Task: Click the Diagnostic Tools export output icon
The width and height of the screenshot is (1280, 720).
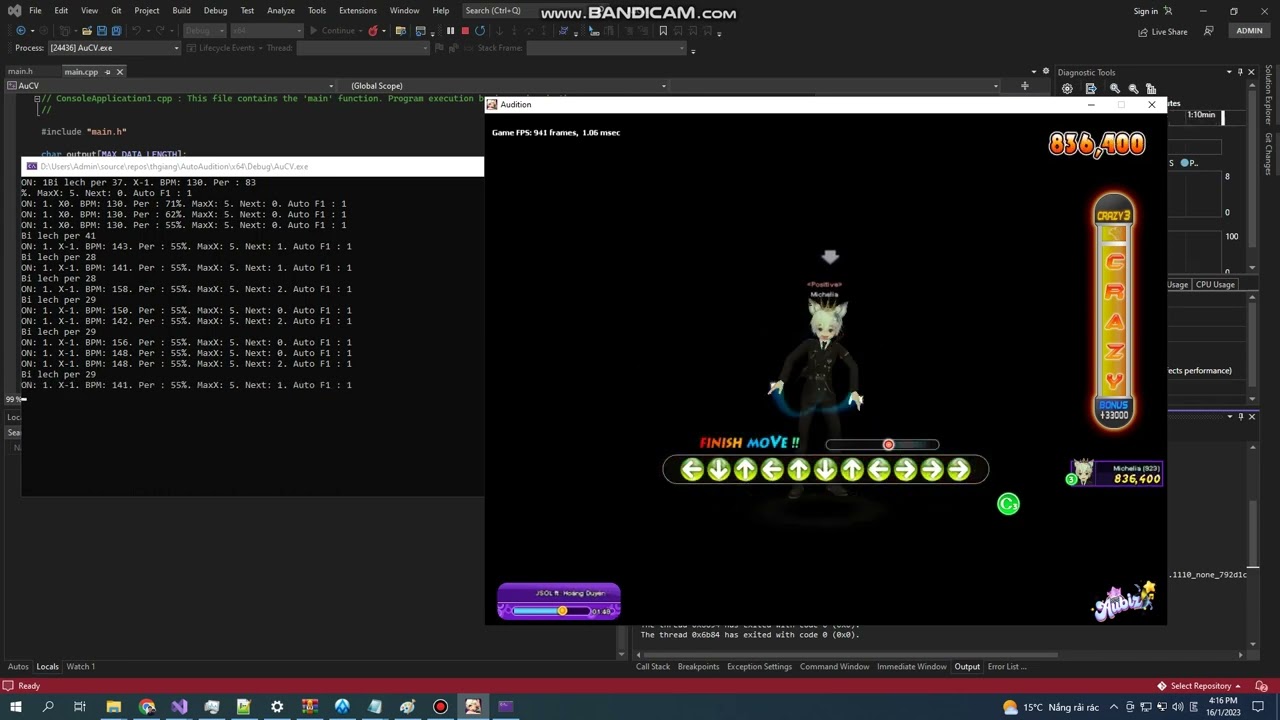Action: pos(1091,88)
